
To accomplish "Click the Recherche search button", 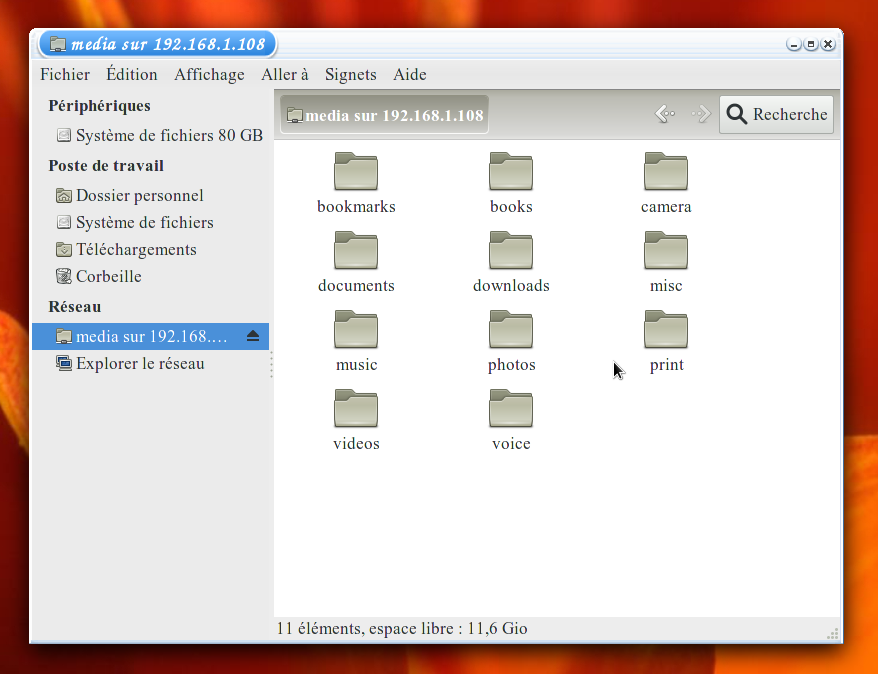I will click(776, 114).
